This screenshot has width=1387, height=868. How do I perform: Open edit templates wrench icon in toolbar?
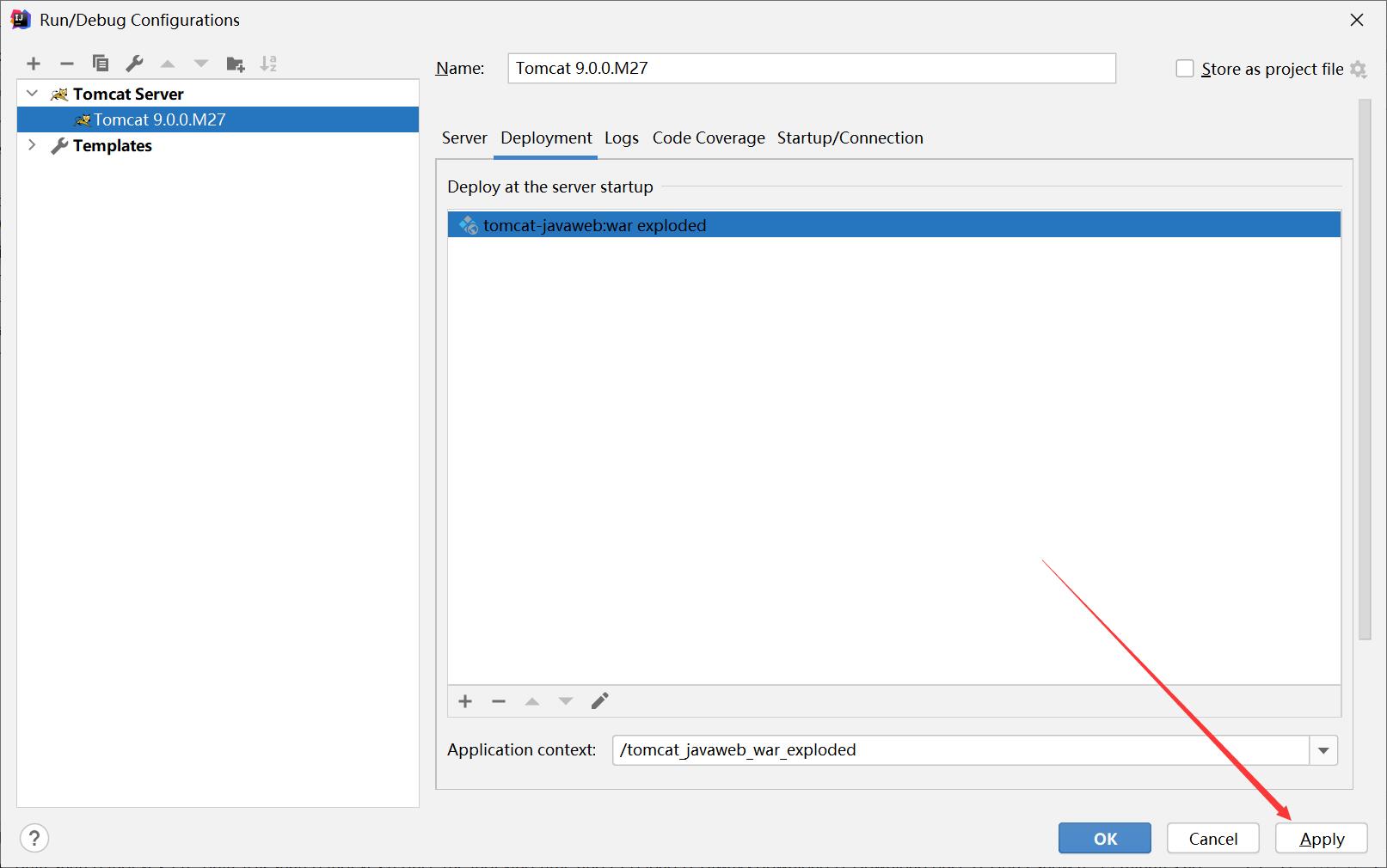(x=134, y=64)
